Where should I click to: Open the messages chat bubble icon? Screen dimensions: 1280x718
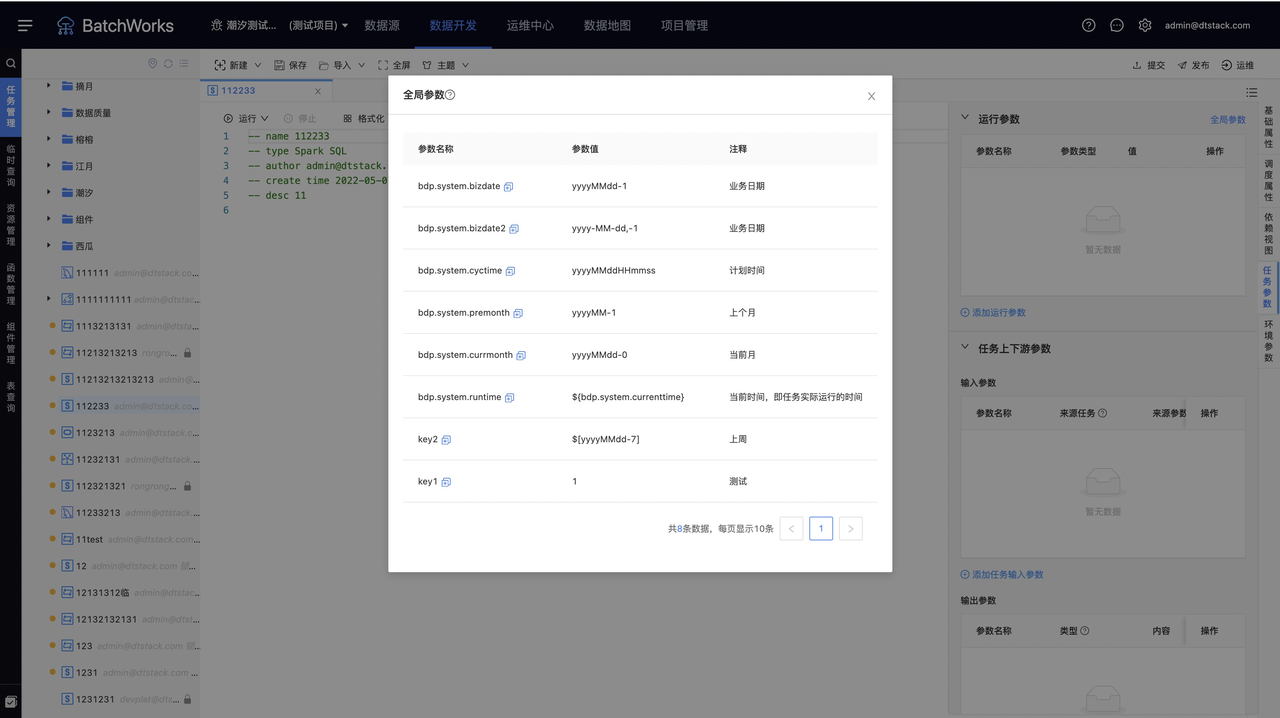pyautogui.click(x=1117, y=25)
